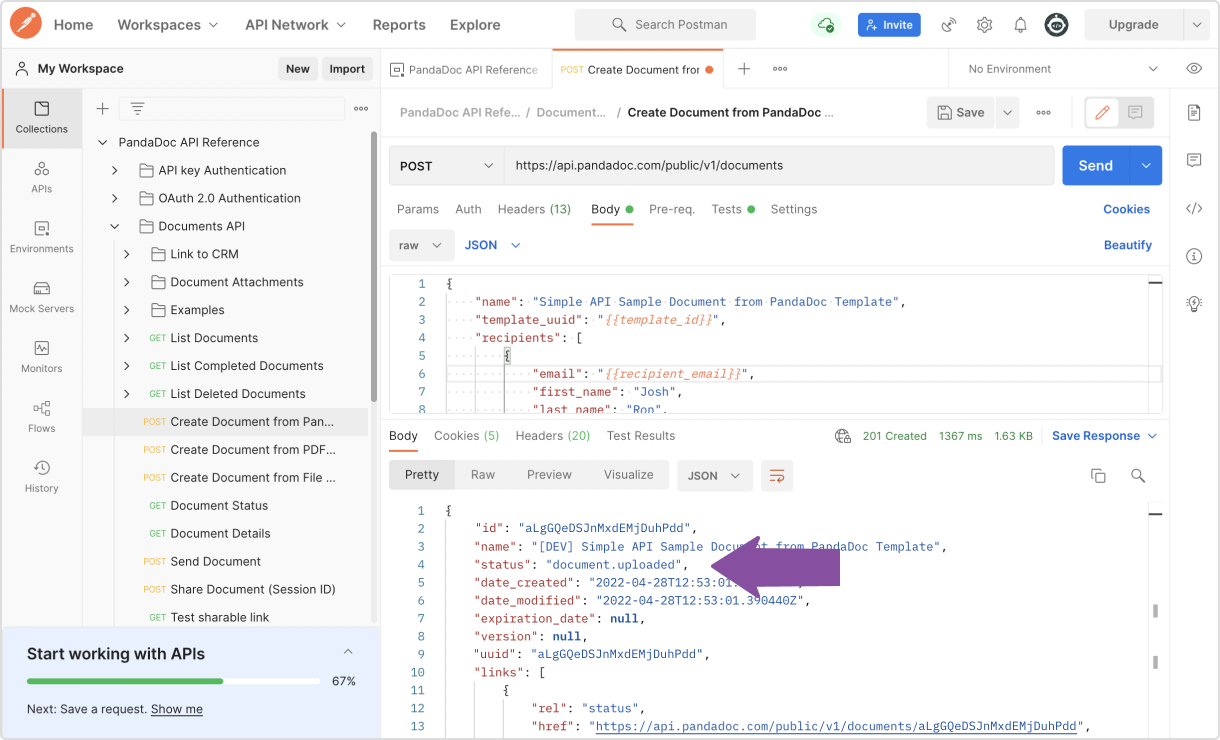Add a new request tab

coord(744,69)
